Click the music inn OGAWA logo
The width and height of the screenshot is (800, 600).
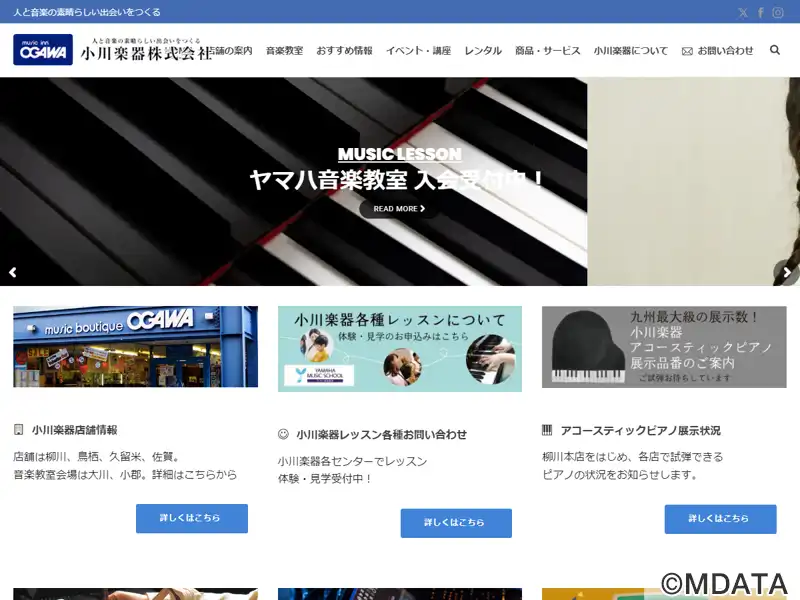[43, 49]
